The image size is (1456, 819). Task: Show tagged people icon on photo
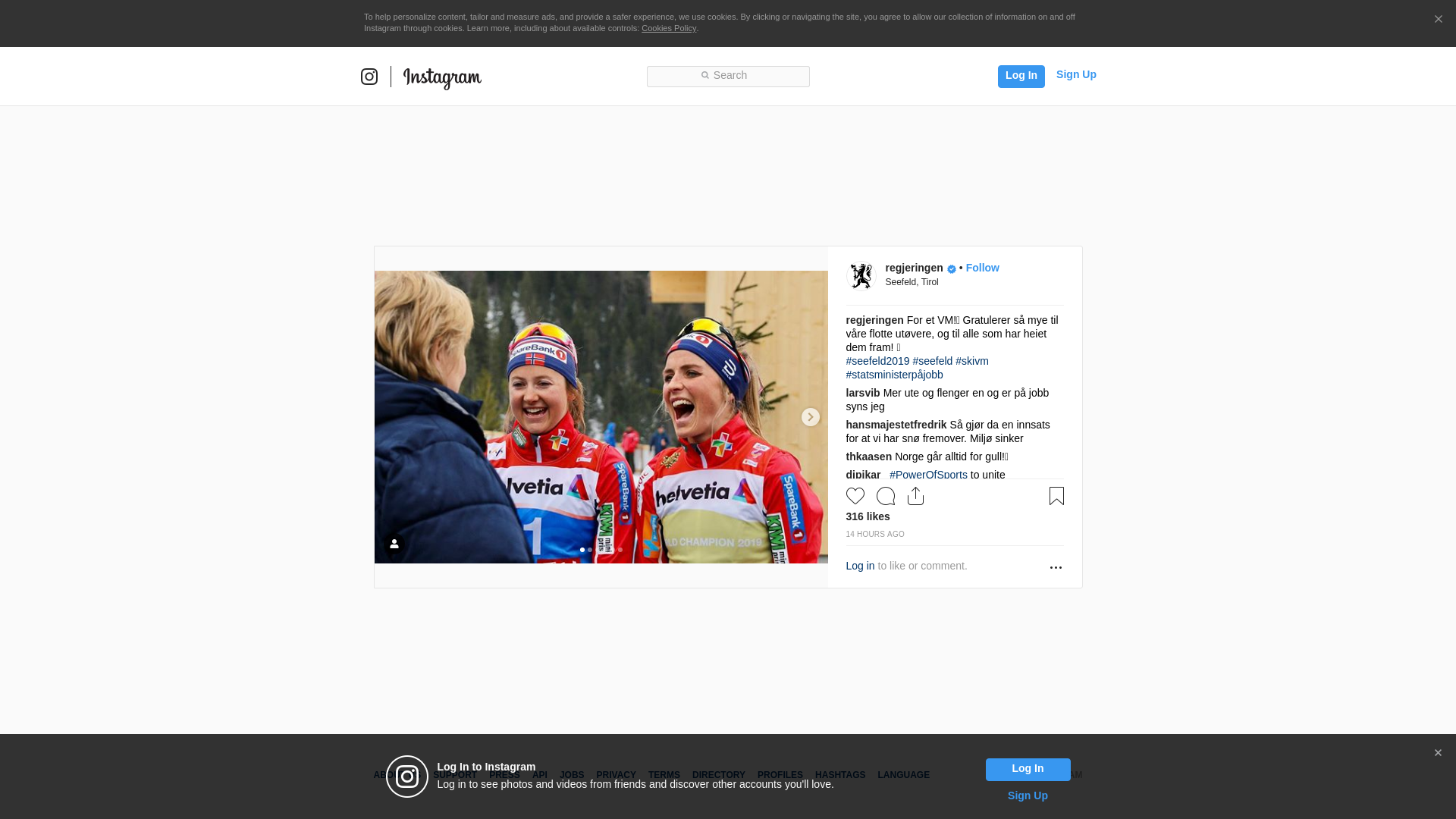(394, 544)
